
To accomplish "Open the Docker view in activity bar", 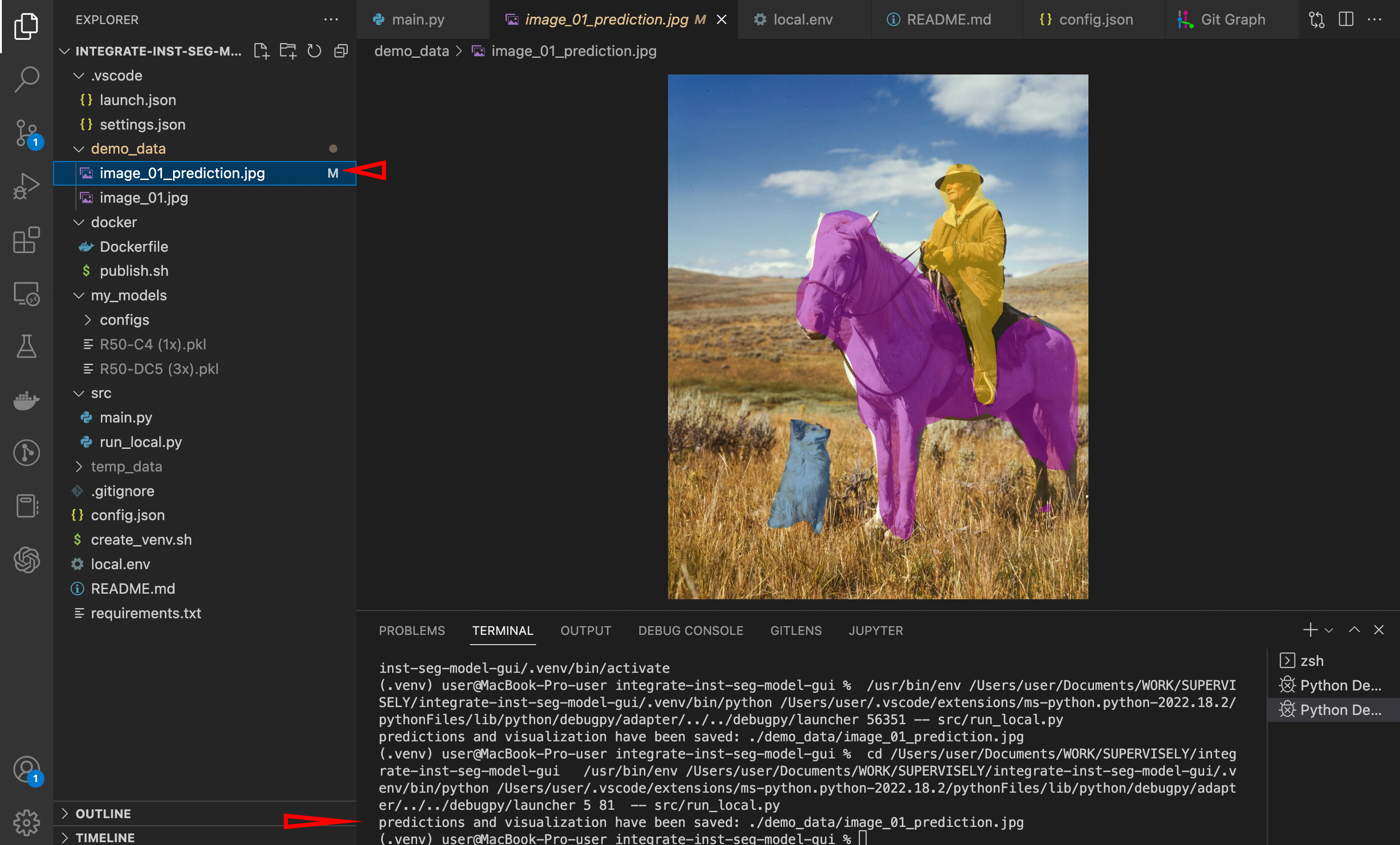I will (26, 400).
